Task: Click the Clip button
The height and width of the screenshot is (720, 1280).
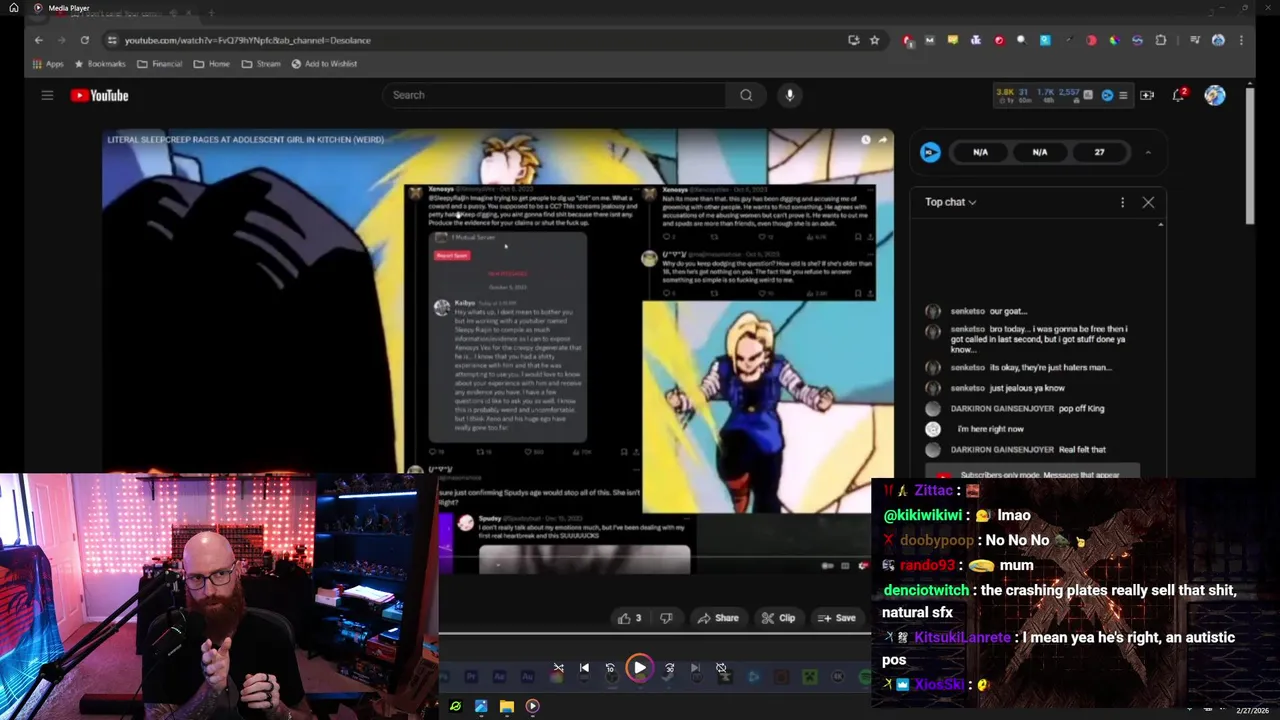Action: point(778,618)
